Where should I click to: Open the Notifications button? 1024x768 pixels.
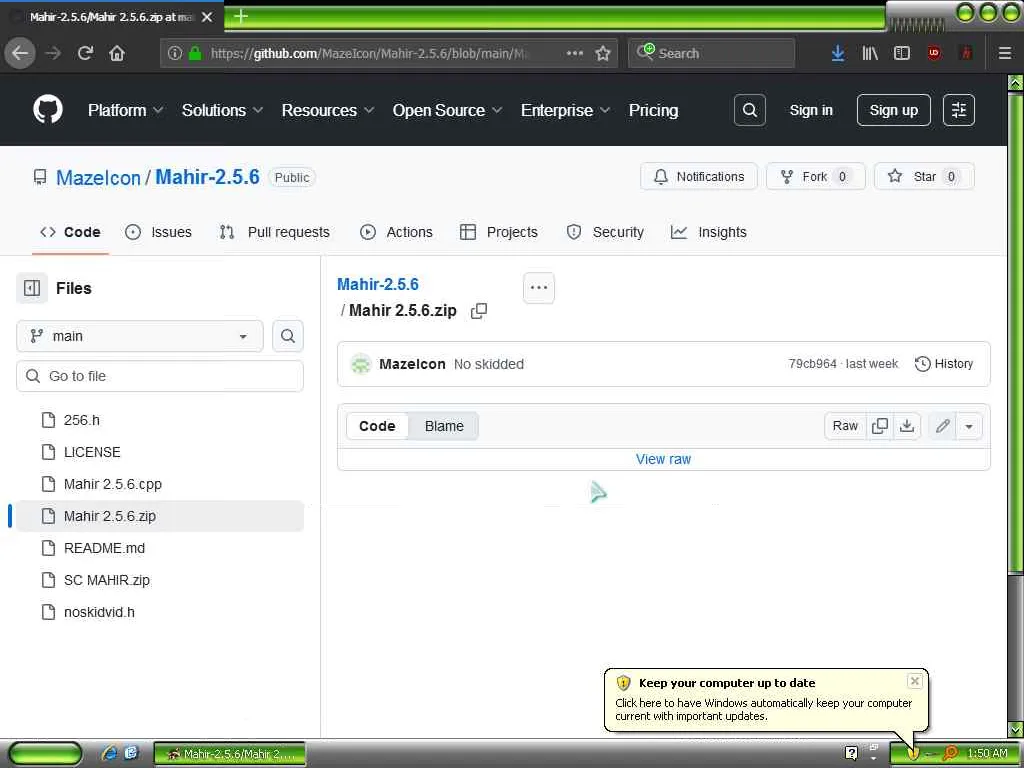(x=699, y=176)
